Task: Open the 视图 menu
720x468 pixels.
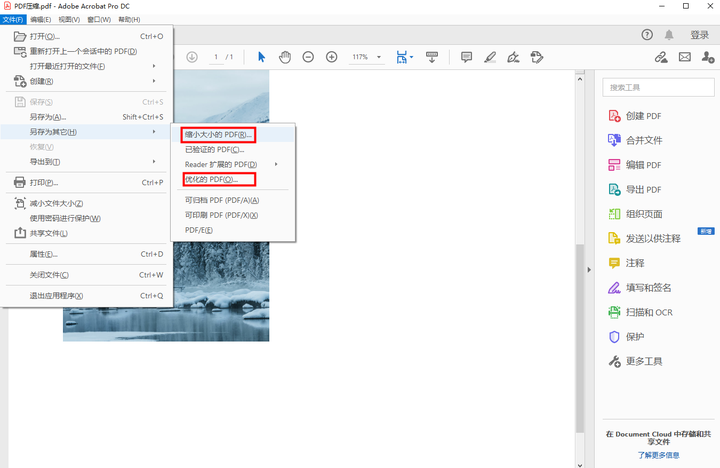Action: click(x=69, y=19)
